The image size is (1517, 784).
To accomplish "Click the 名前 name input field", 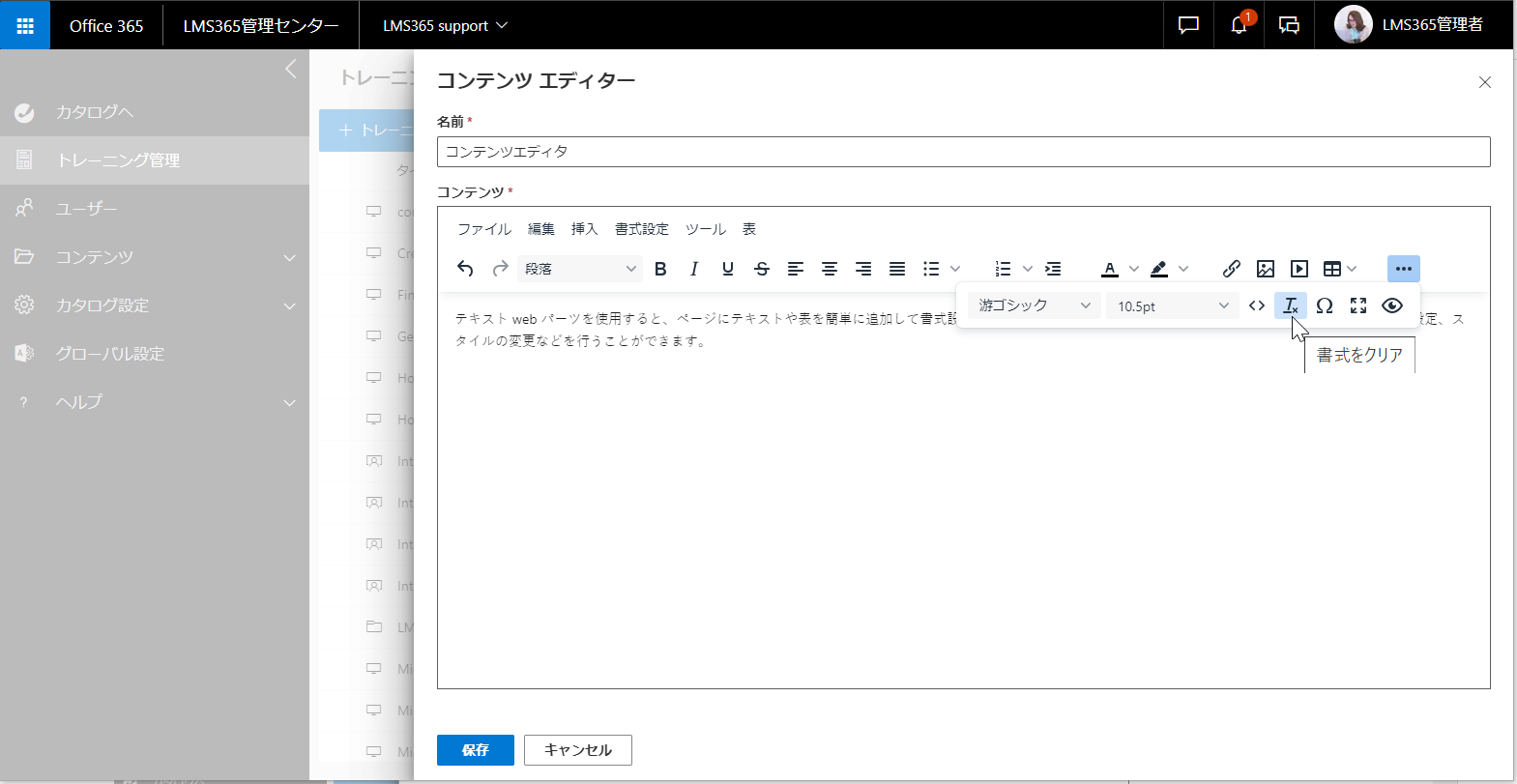I will pos(963,152).
